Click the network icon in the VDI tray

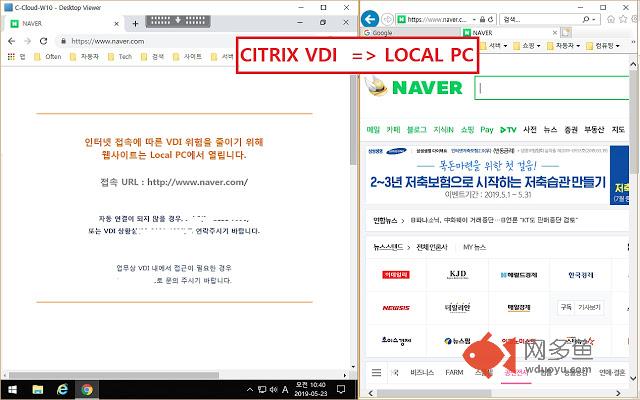(x=262, y=390)
